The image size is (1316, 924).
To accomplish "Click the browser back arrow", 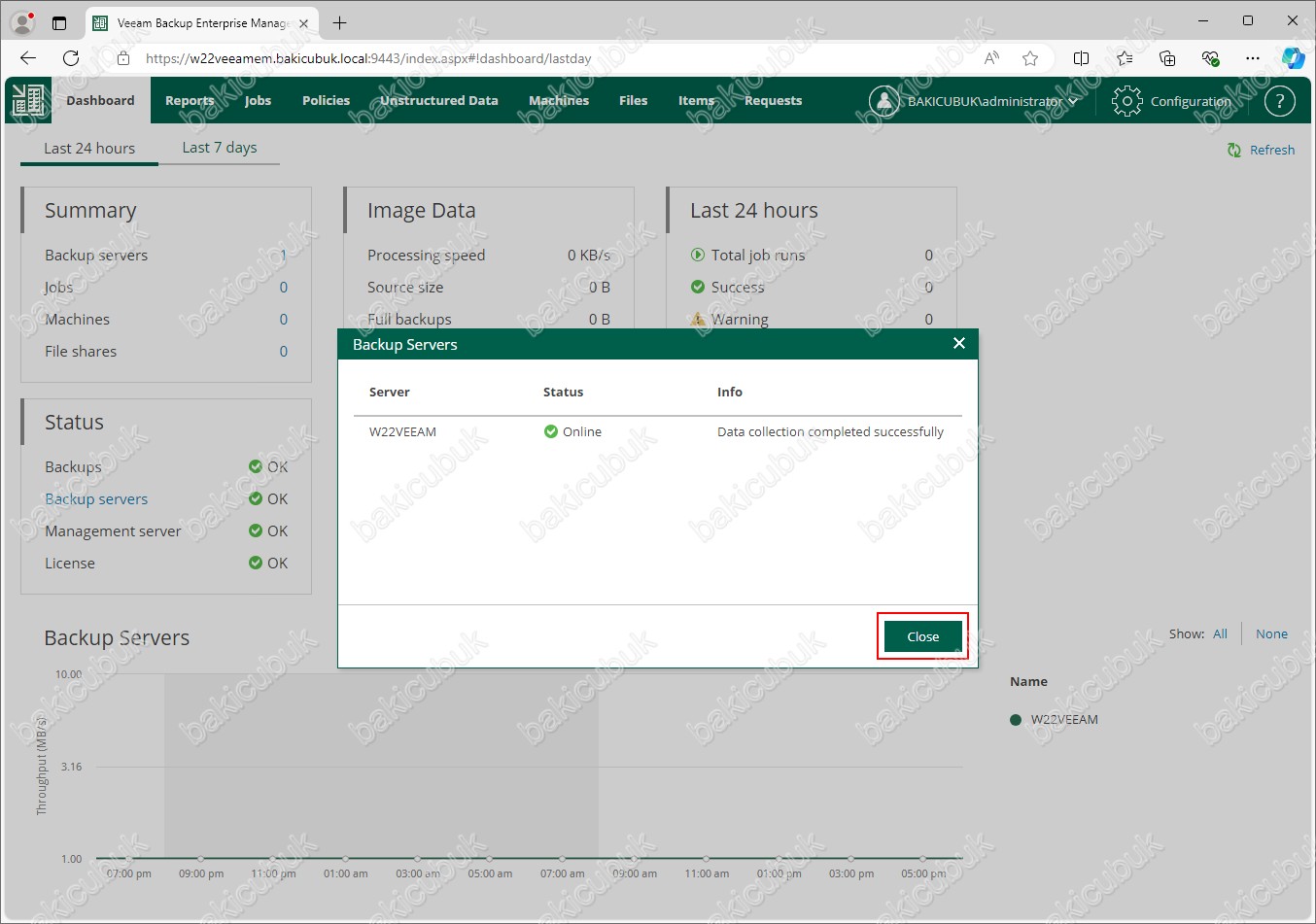I will click(x=28, y=58).
